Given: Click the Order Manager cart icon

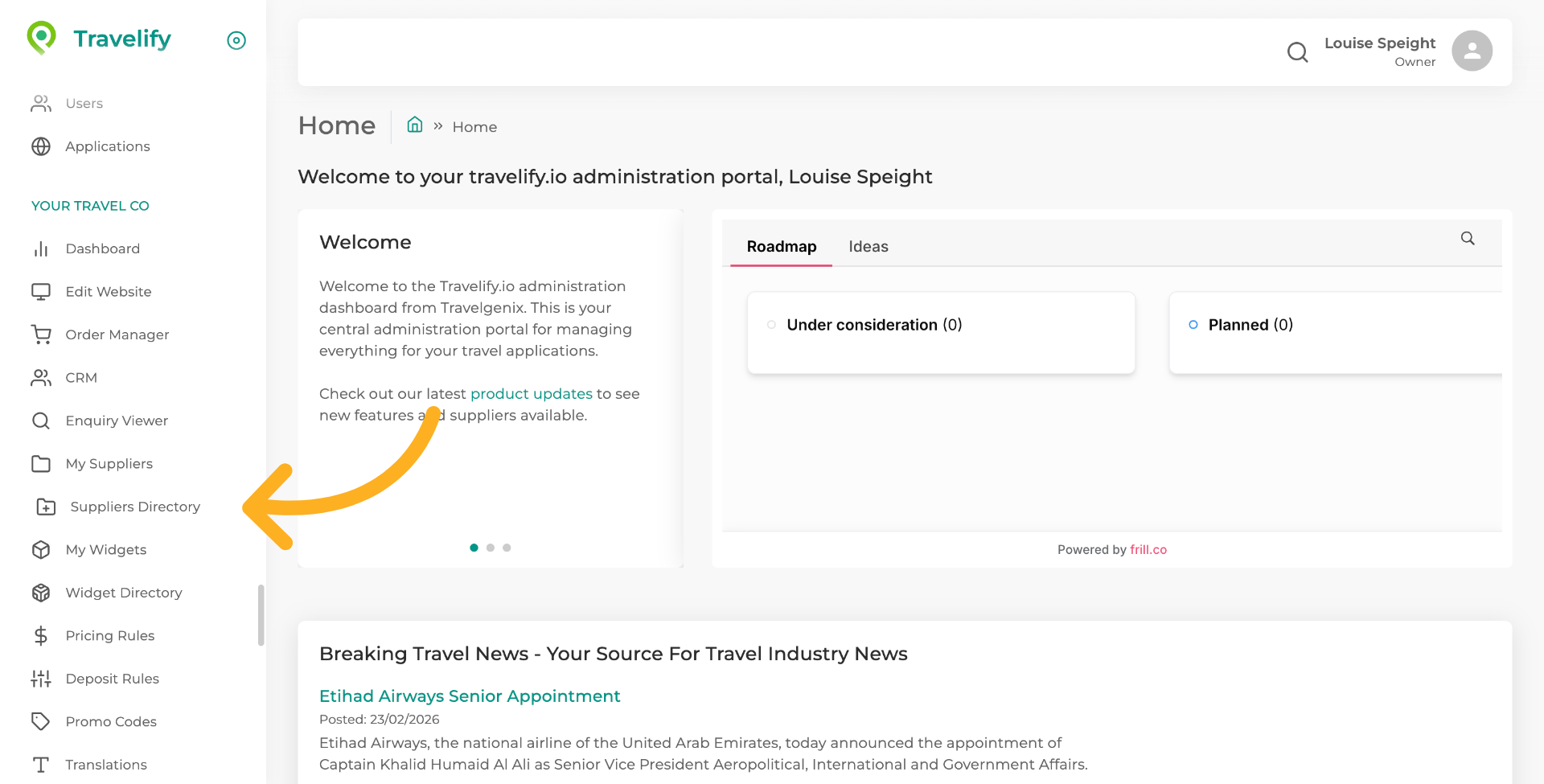Looking at the screenshot, I should click(41, 335).
